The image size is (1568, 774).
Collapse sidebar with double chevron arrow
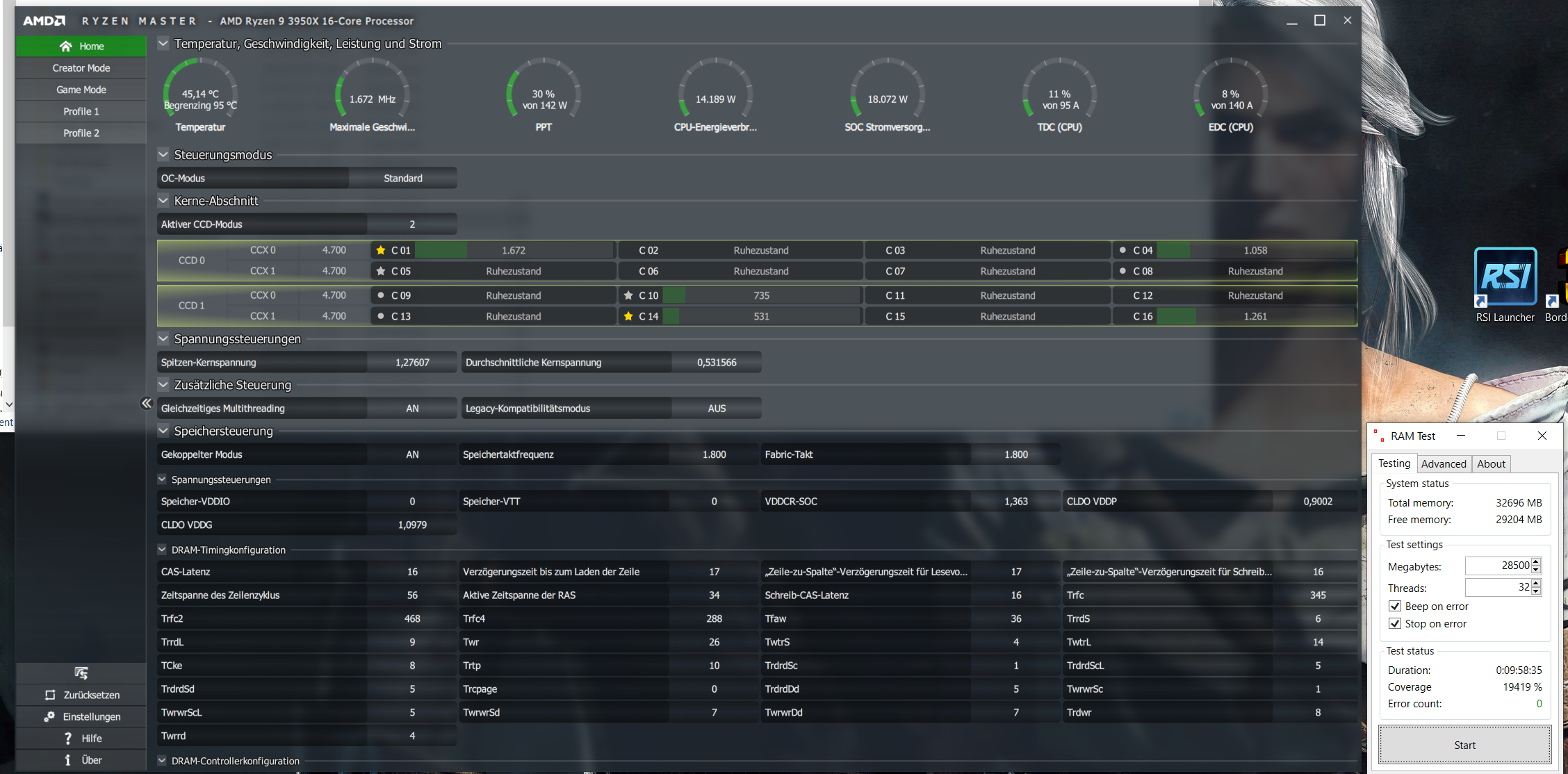pos(147,403)
